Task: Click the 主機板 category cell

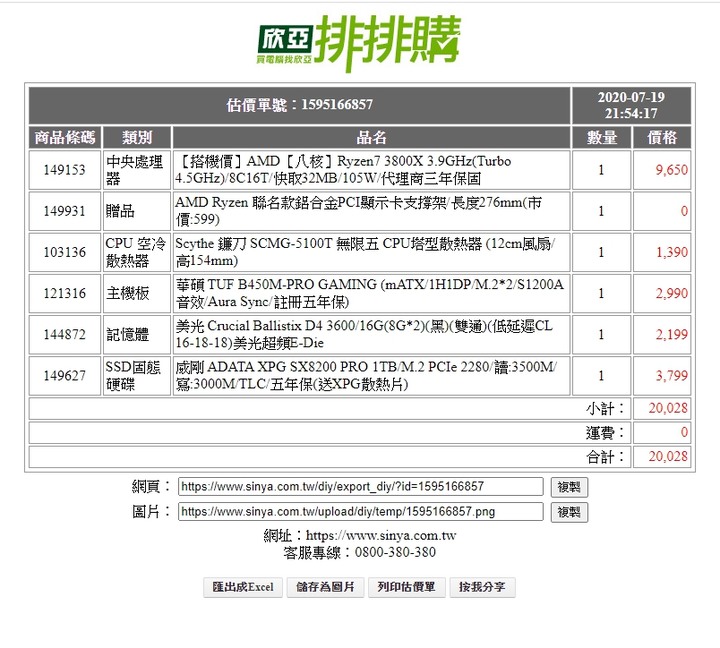Action: [137, 293]
